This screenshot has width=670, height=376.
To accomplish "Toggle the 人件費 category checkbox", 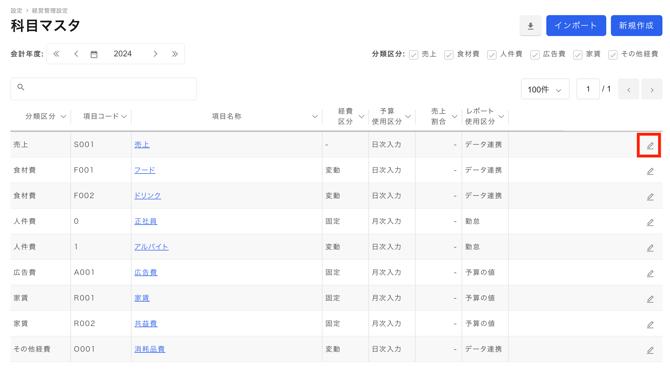I will click(x=492, y=55).
